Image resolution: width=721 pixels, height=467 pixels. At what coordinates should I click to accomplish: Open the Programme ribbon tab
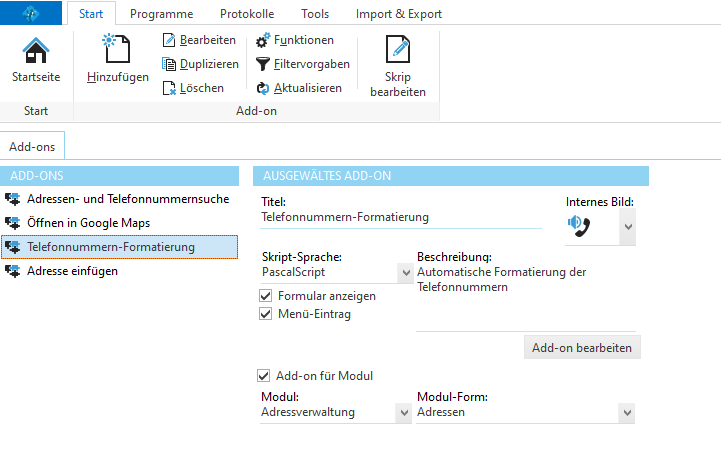161,14
